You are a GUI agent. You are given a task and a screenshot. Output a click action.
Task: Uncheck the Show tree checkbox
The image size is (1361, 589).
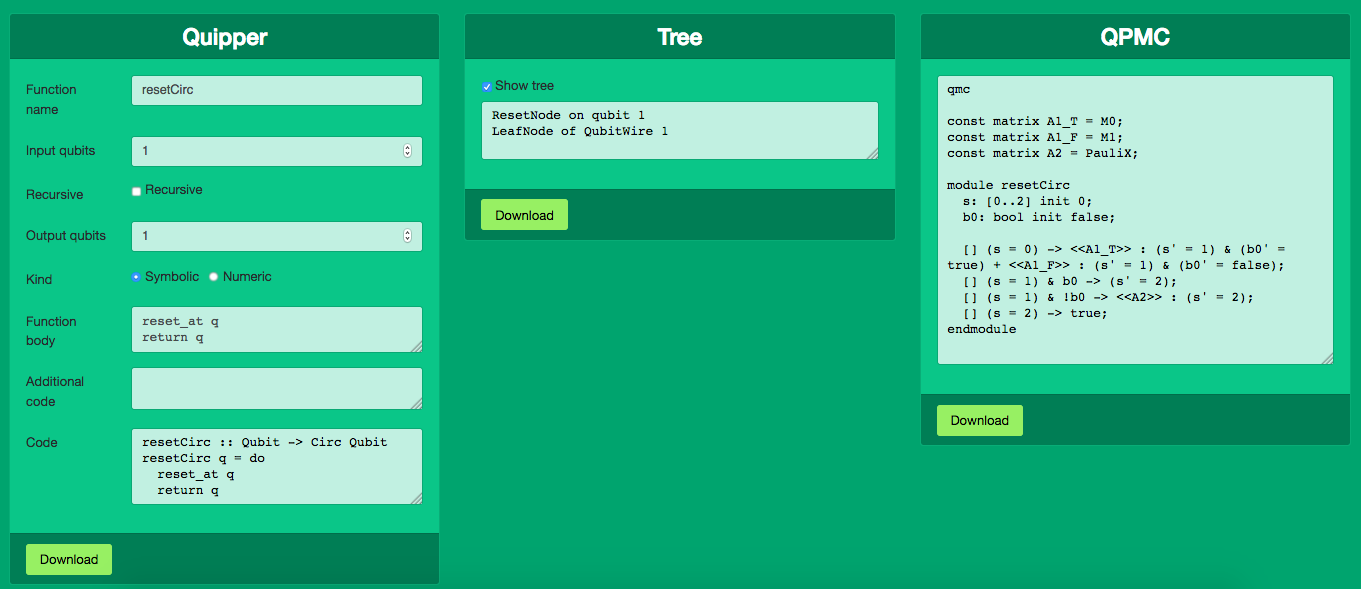click(487, 87)
